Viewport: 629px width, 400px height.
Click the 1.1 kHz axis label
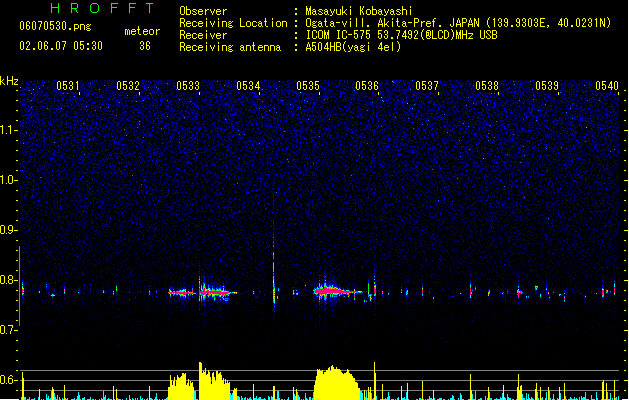(x=8, y=130)
